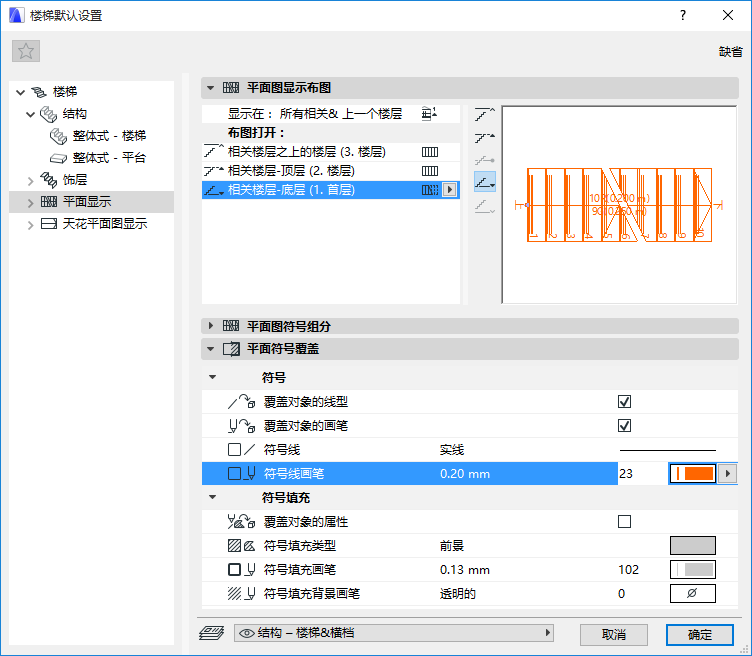Collapse the 平面图显示布图 panel
Image resolution: width=752 pixels, height=656 pixels.
(x=210, y=88)
